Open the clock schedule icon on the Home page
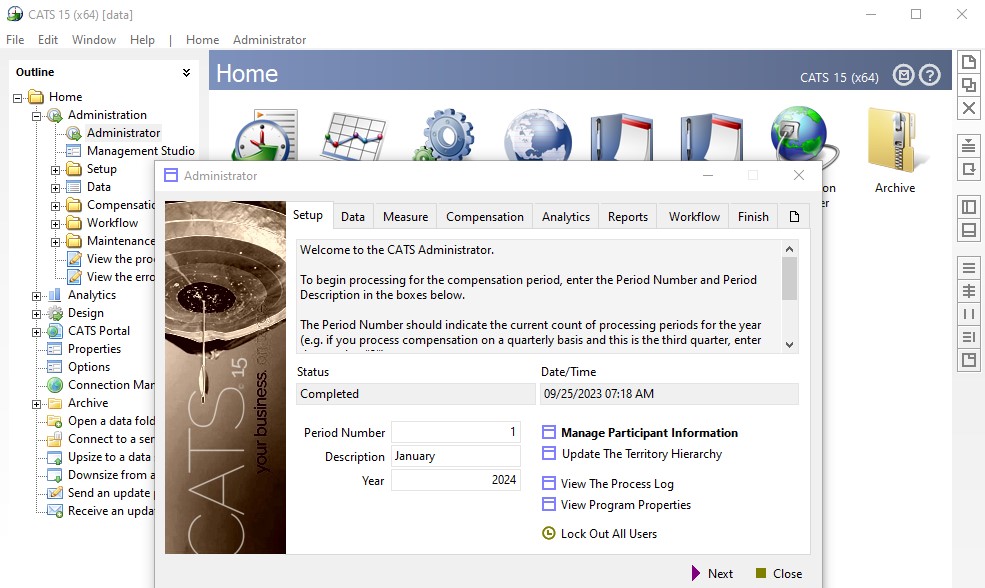The width and height of the screenshot is (985, 588). pyautogui.click(x=265, y=134)
